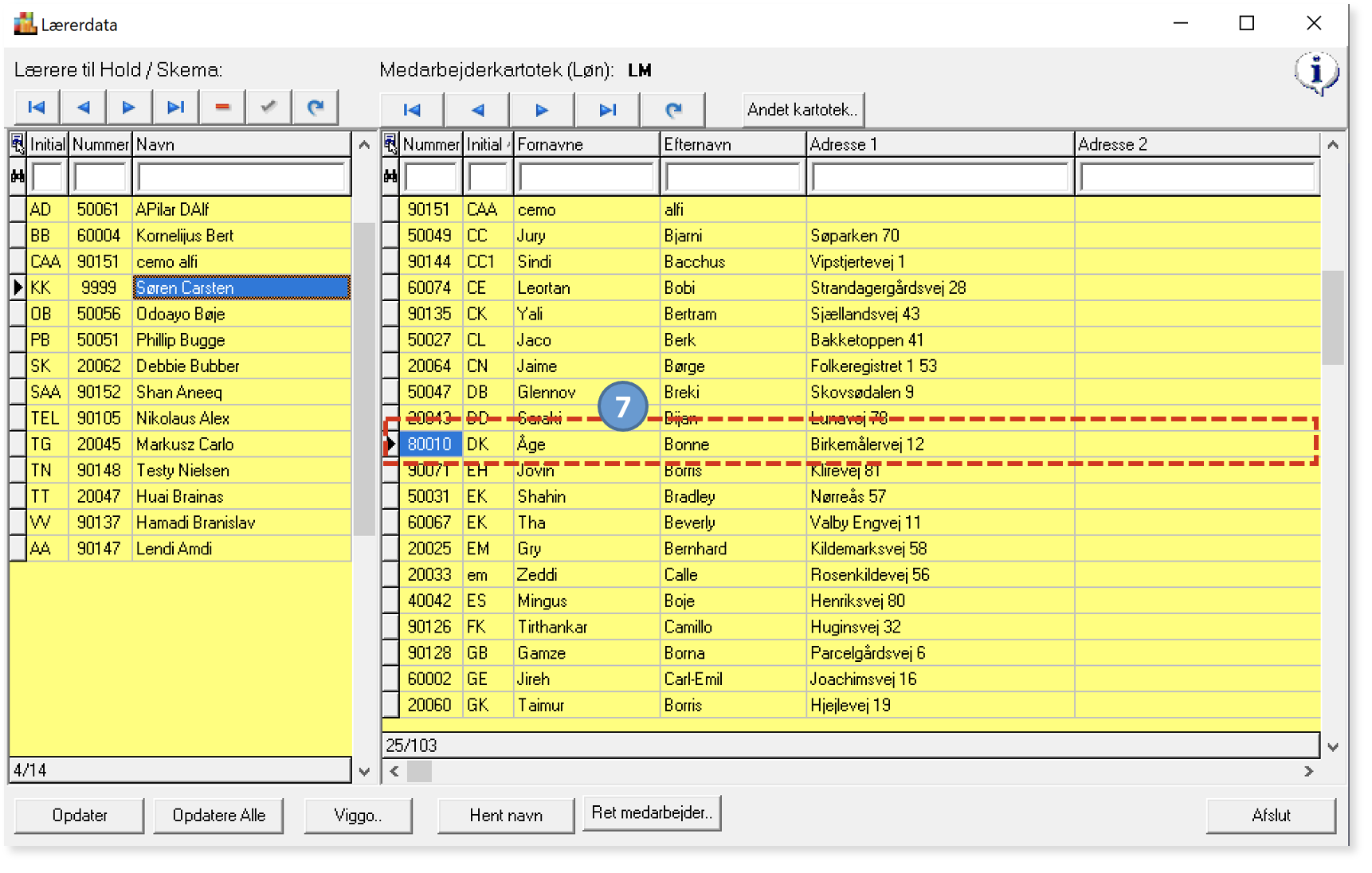
Task: Click Opdatere Alle button
Action: point(218,815)
